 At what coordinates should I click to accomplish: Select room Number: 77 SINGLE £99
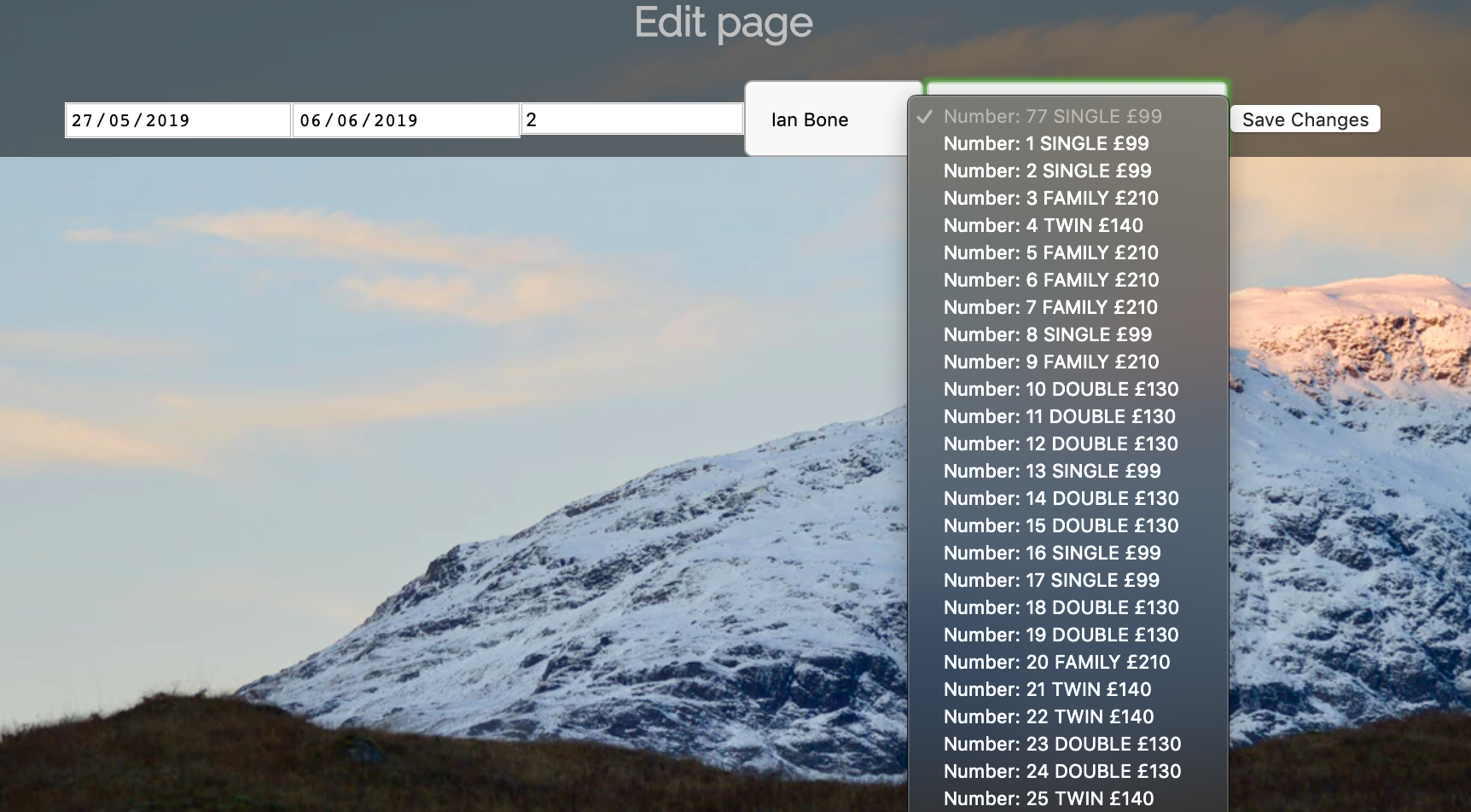coord(1053,117)
